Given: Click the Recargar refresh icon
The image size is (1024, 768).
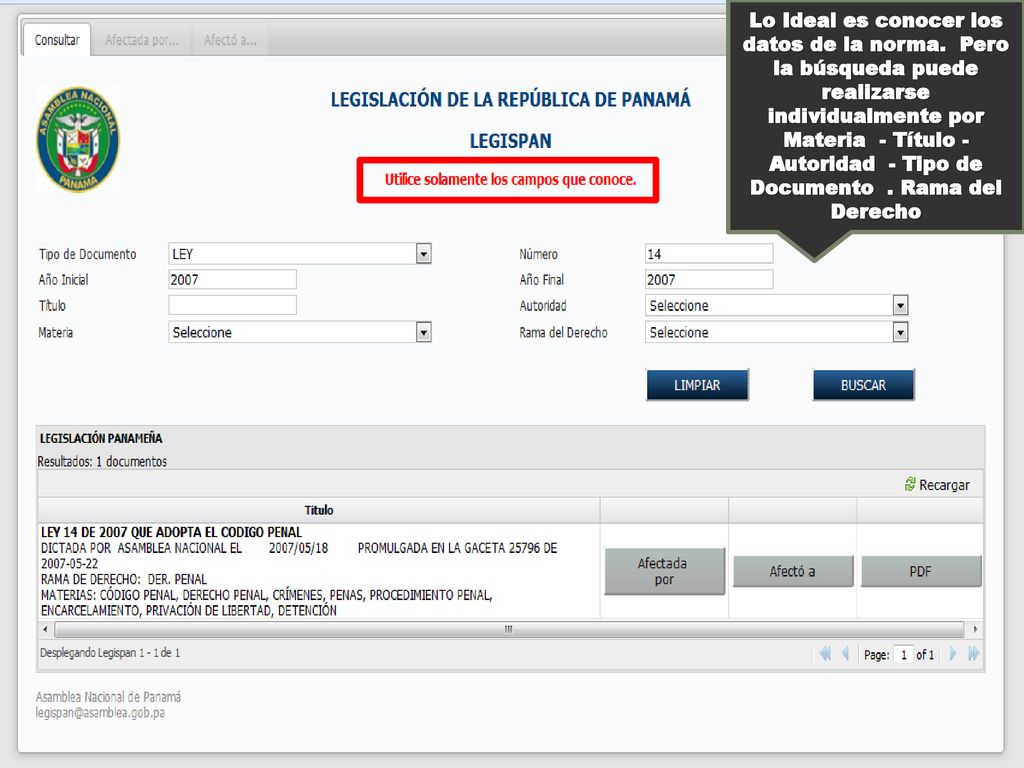Looking at the screenshot, I should (910, 484).
